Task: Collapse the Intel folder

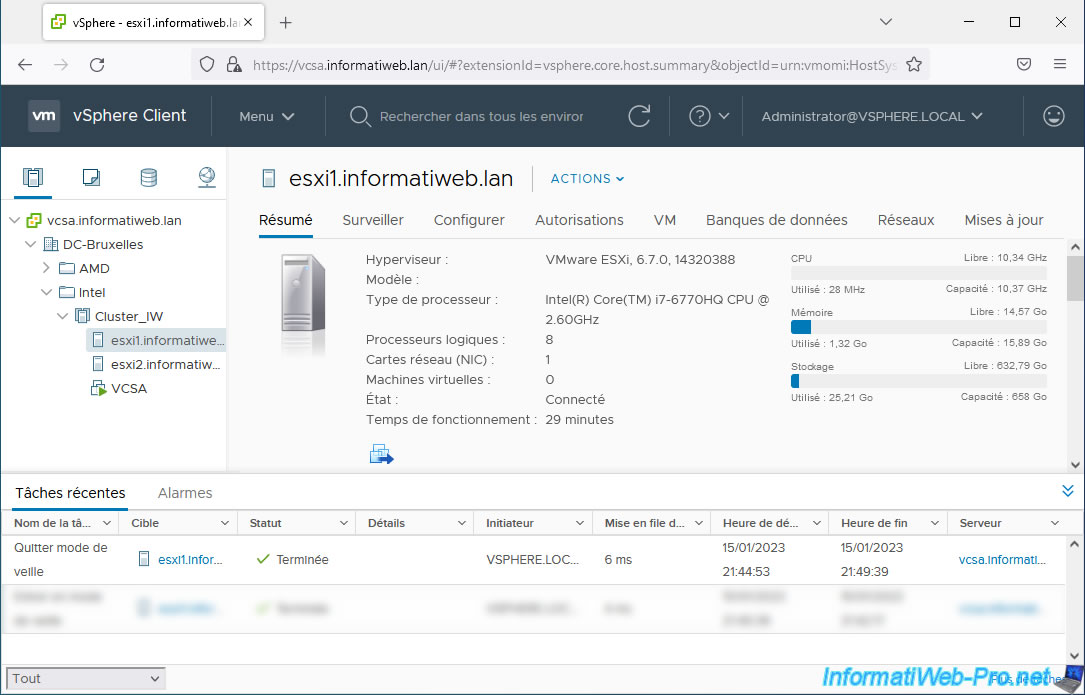Action: point(46,292)
